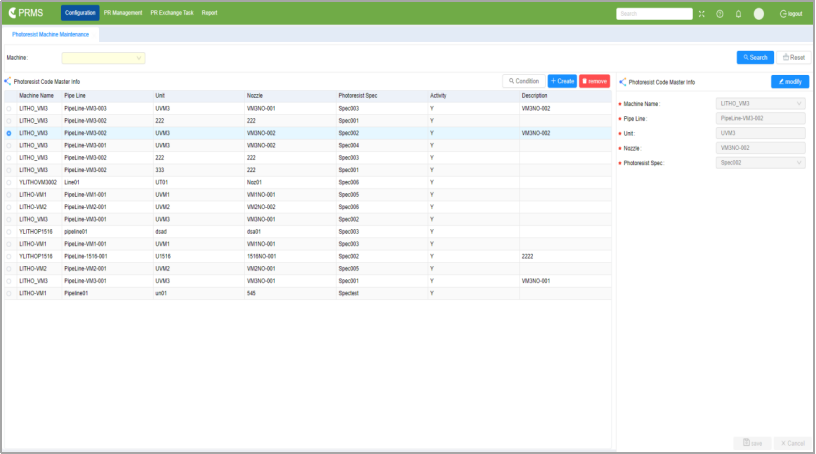Select radio for row with Spec003 VM3NO-001 PipeLine-VM3-003
816x454 pixels.
[9, 109]
